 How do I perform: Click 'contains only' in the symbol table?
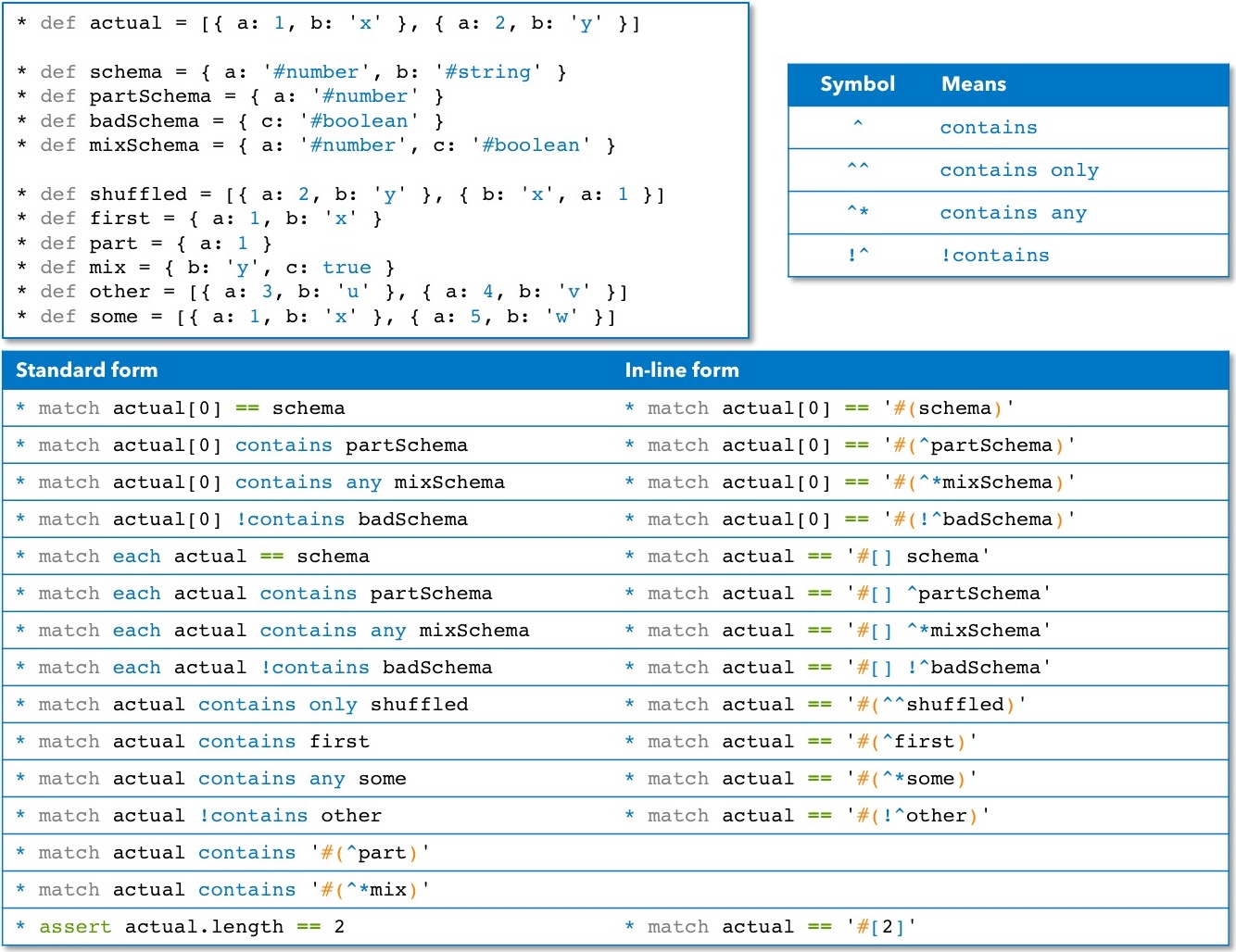(x=1019, y=170)
